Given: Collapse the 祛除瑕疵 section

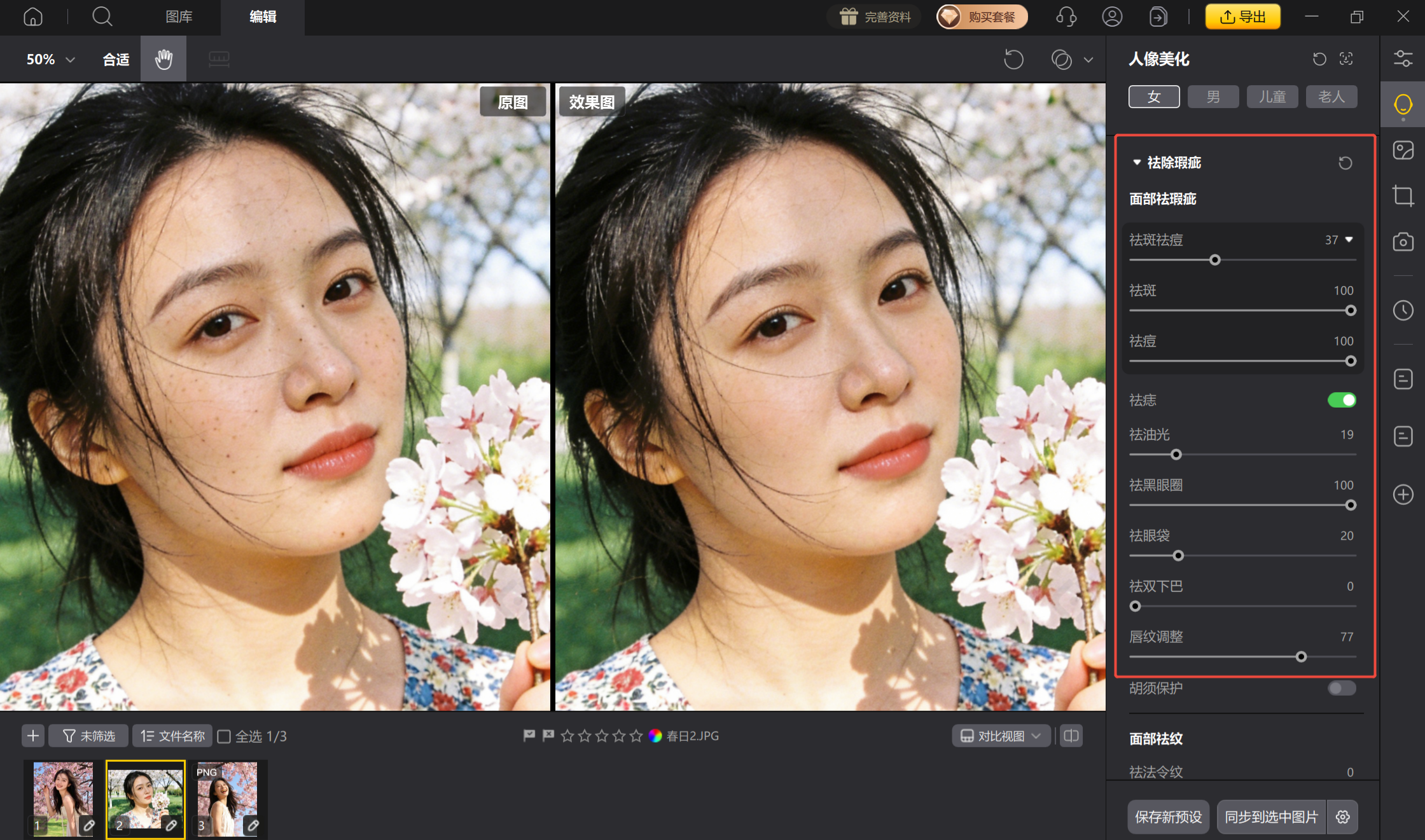Looking at the screenshot, I should pyautogui.click(x=1137, y=163).
